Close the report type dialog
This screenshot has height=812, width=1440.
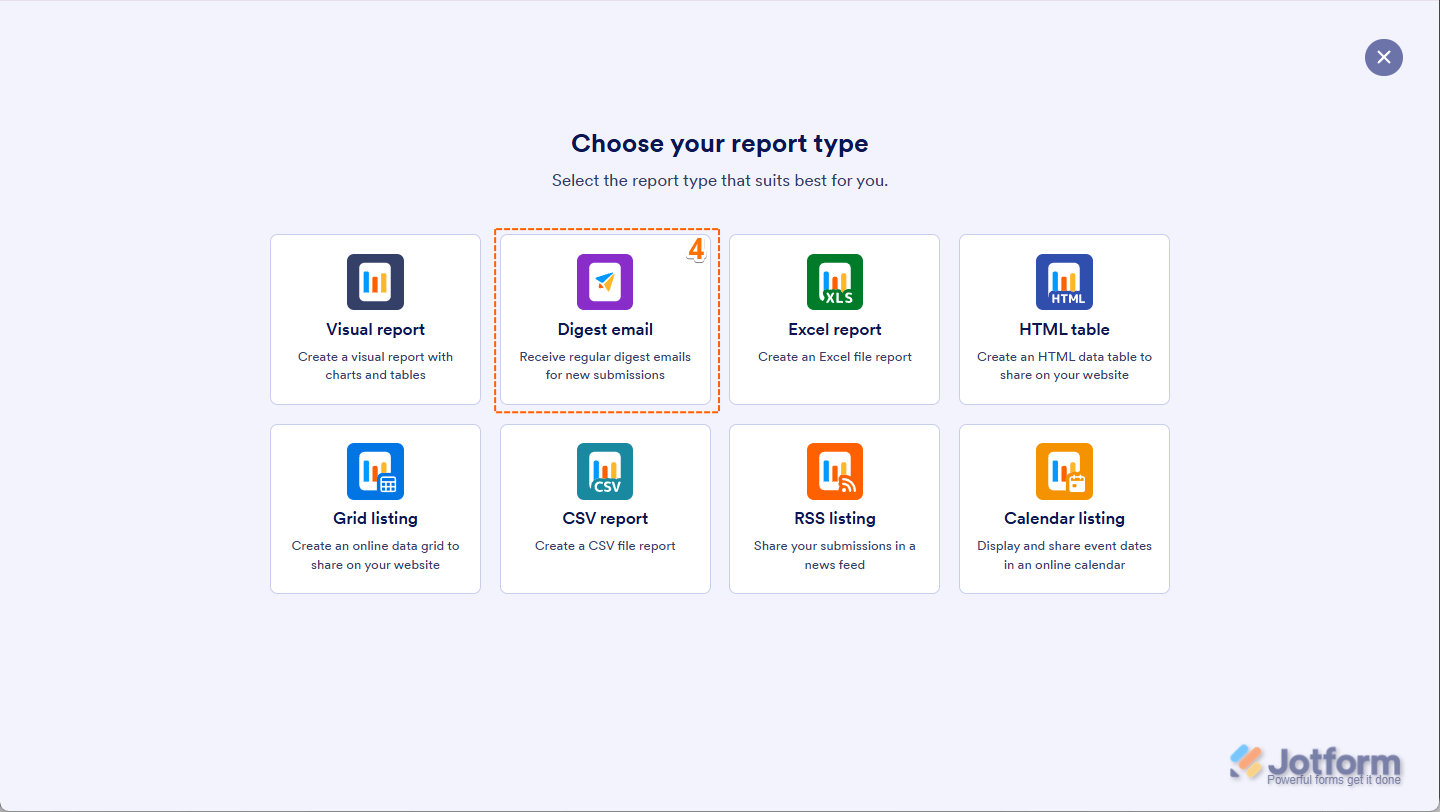[1383, 57]
